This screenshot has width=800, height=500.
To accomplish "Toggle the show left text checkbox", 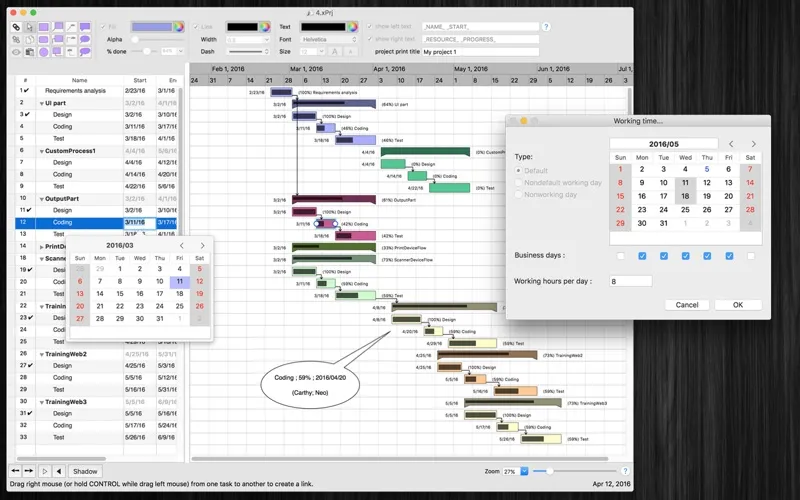I will (x=370, y=27).
